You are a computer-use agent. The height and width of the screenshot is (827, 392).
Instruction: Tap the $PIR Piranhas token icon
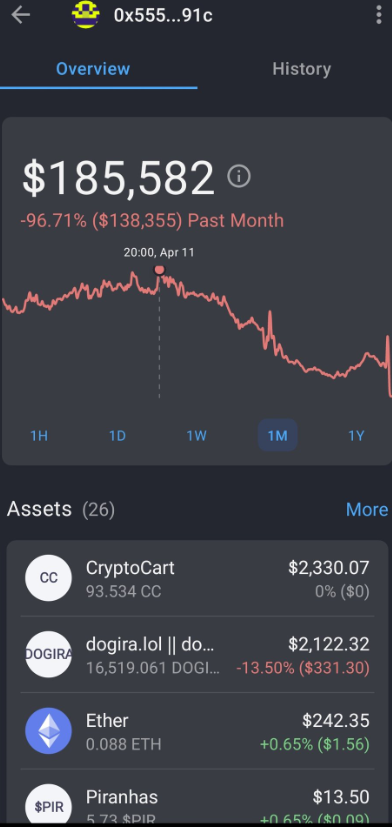pyautogui.click(x=49, y=806)
